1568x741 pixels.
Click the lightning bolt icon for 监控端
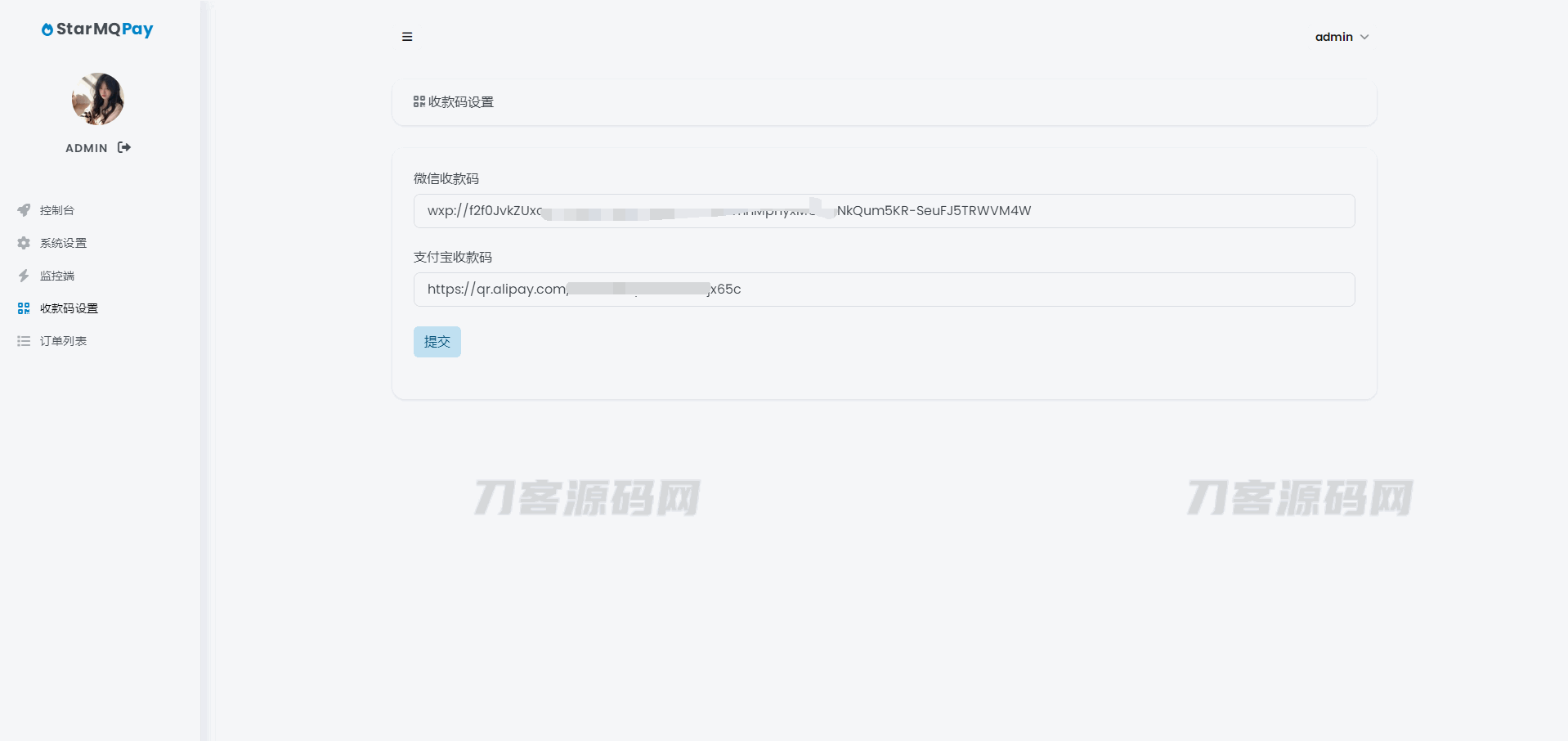point(24,276)
